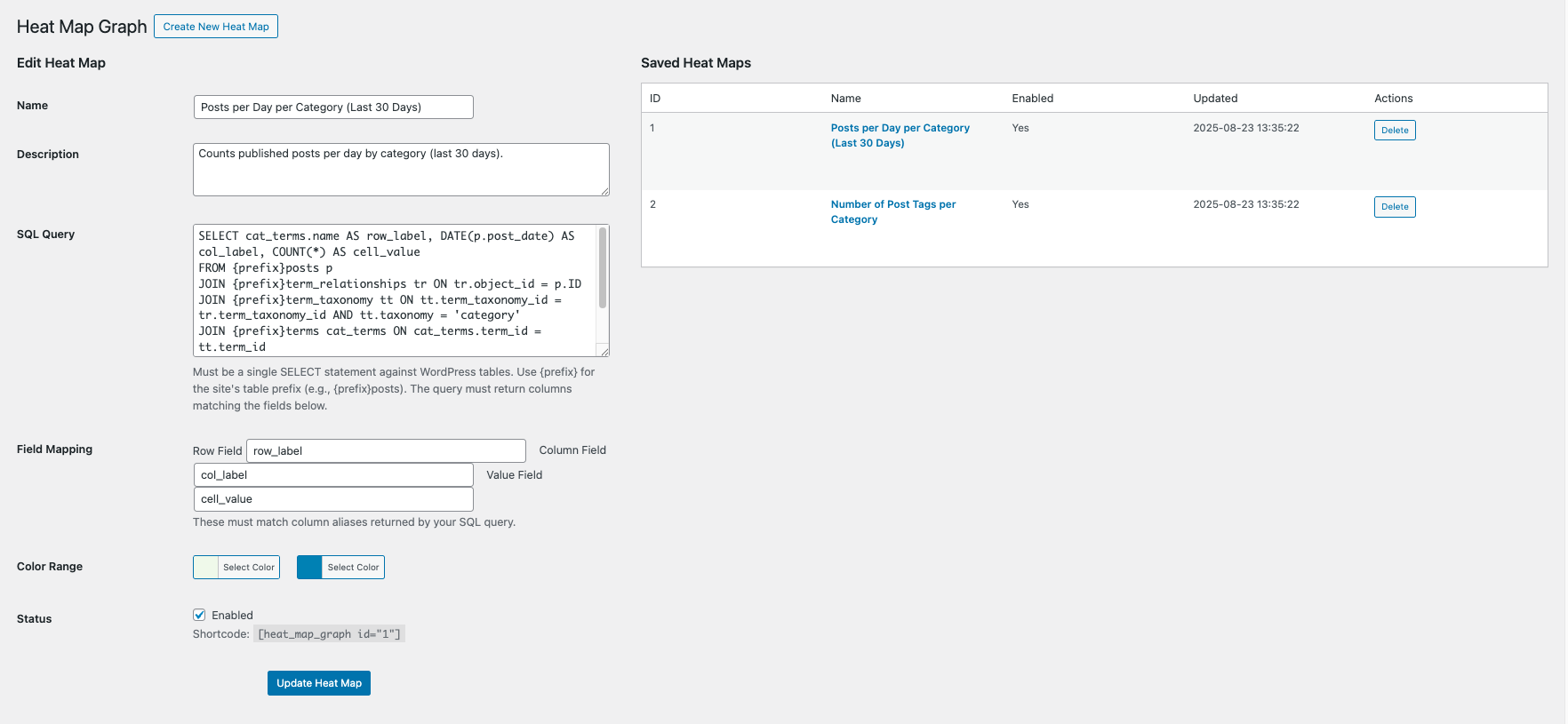
Task: Click into the Description text area
Action: pyautogui.click(x=400, y=170)
